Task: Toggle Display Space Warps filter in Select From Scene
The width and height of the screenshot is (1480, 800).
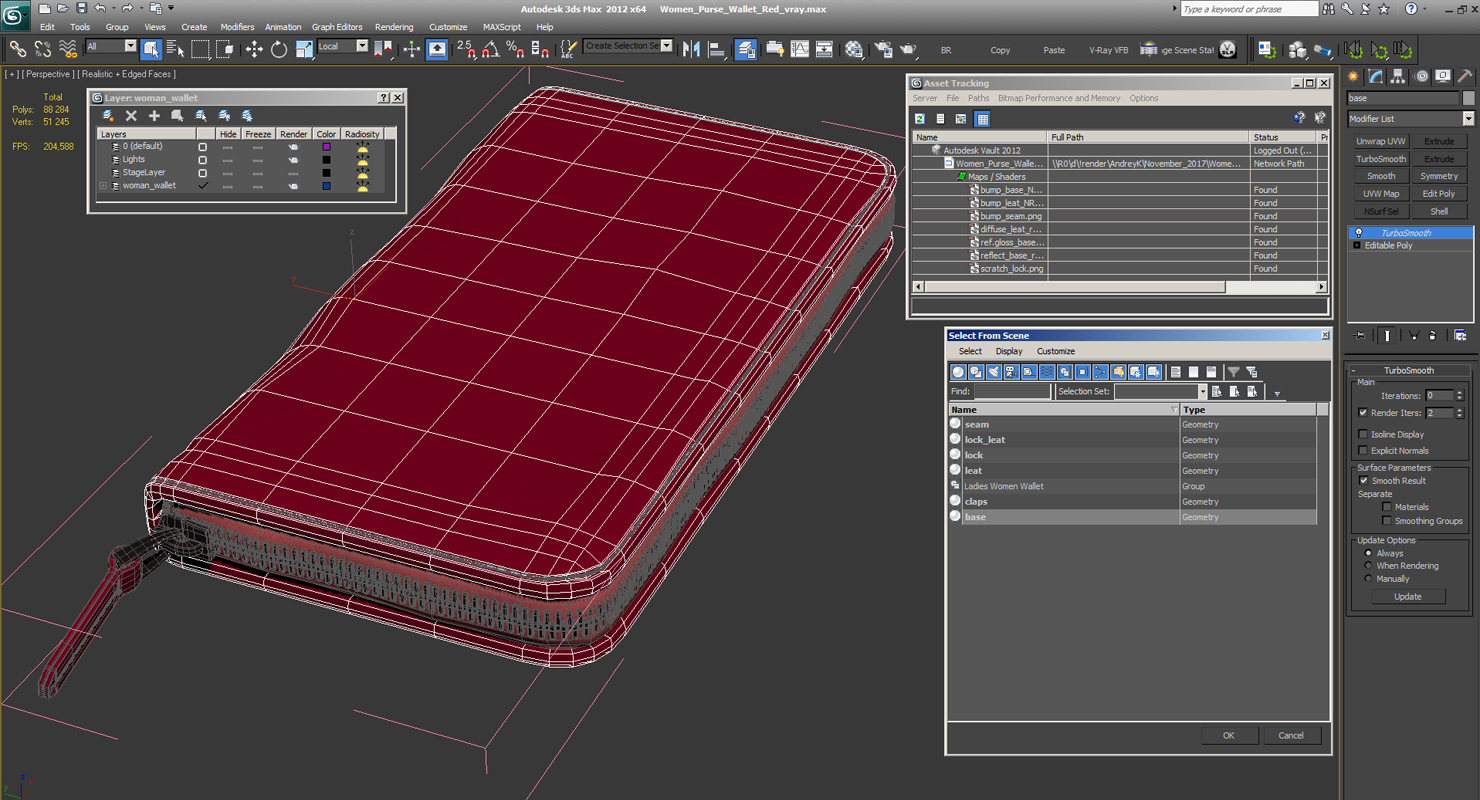Action: pos(1047,372)
